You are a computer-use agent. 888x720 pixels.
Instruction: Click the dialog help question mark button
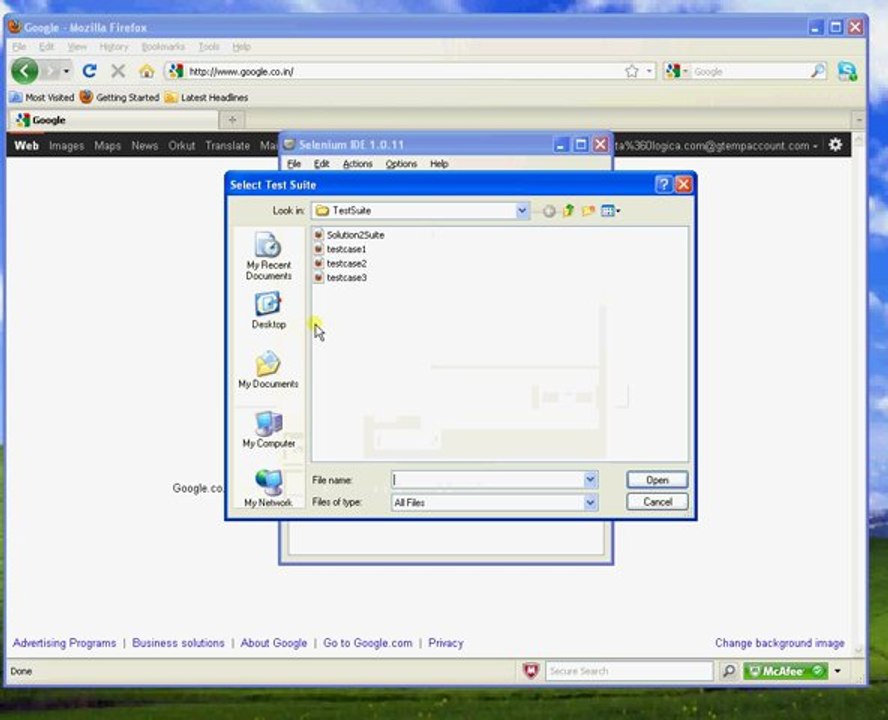click(x=663, y=184)
